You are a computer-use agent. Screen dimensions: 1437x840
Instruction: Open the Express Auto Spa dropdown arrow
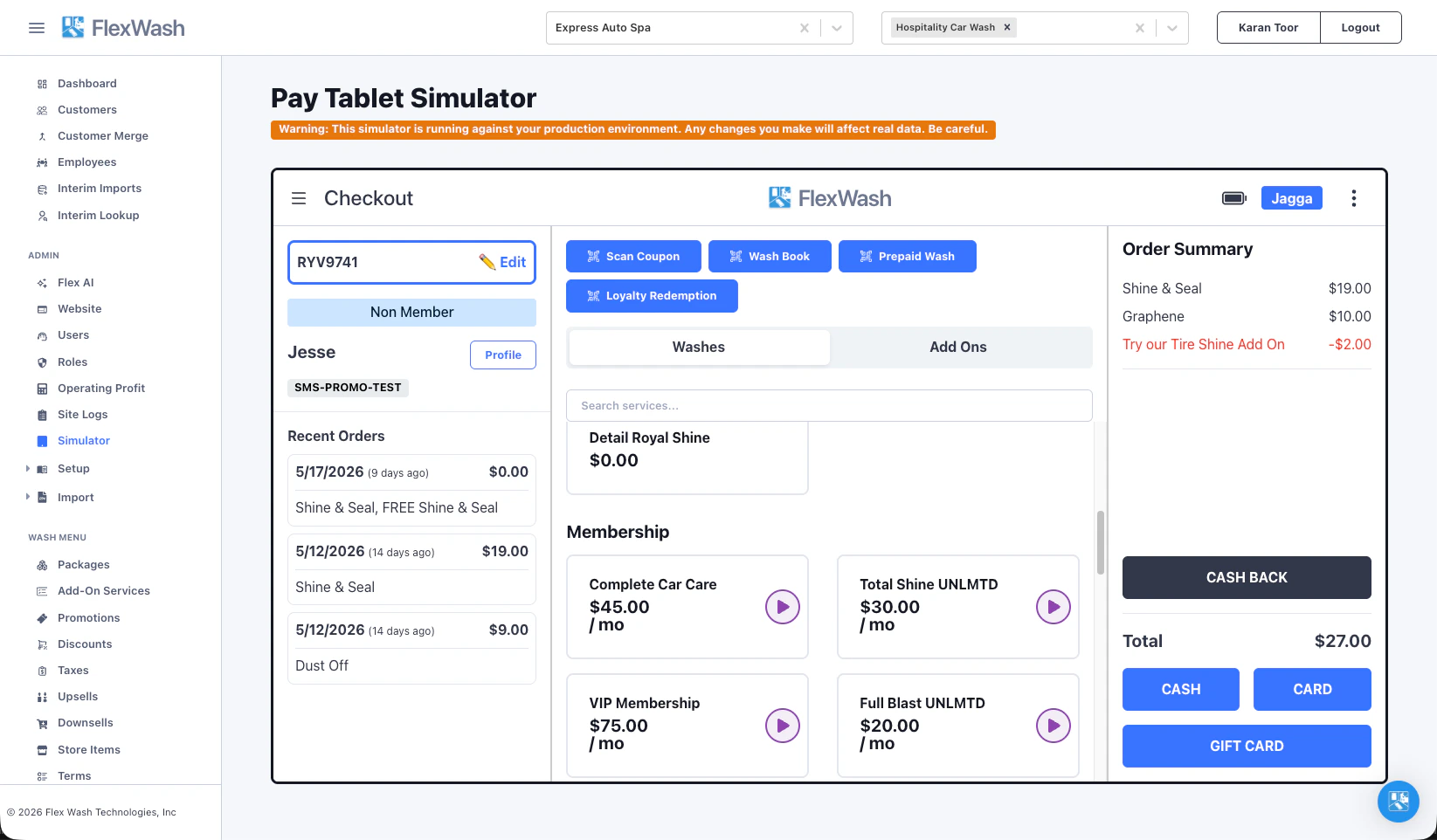tap(837, 28)
